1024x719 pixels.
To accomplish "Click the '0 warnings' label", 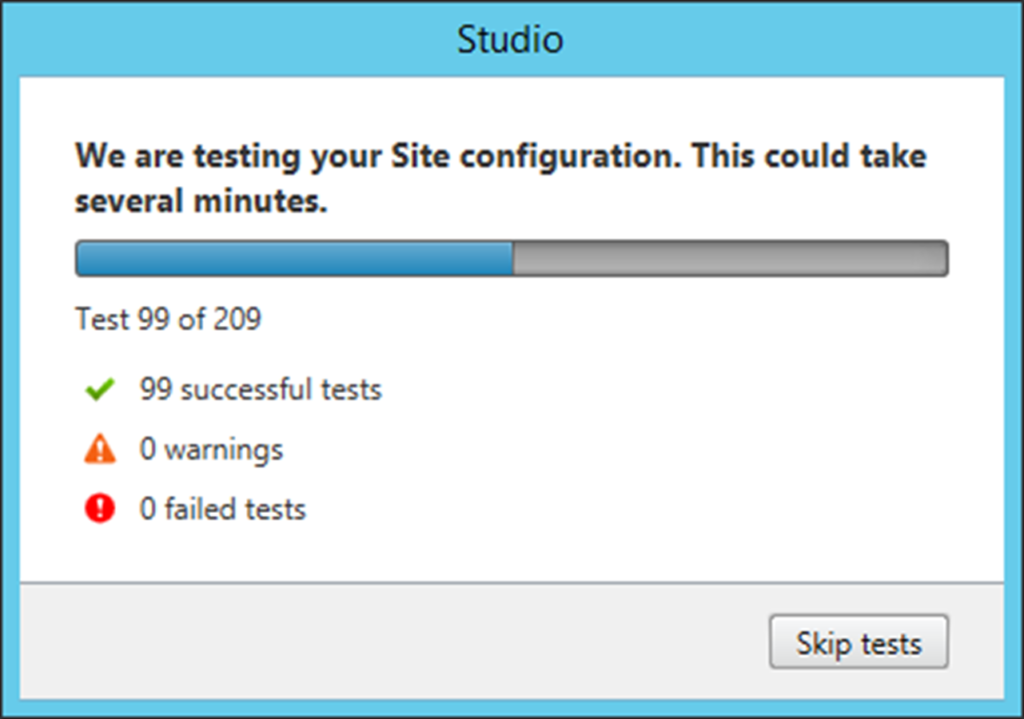I will [x=212, y=449].
